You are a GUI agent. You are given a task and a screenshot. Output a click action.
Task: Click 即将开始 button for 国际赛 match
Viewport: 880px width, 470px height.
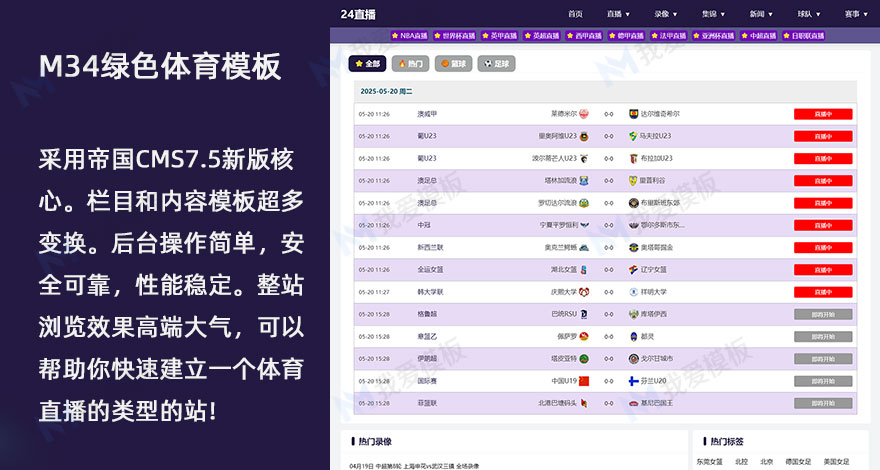[822, 381]
